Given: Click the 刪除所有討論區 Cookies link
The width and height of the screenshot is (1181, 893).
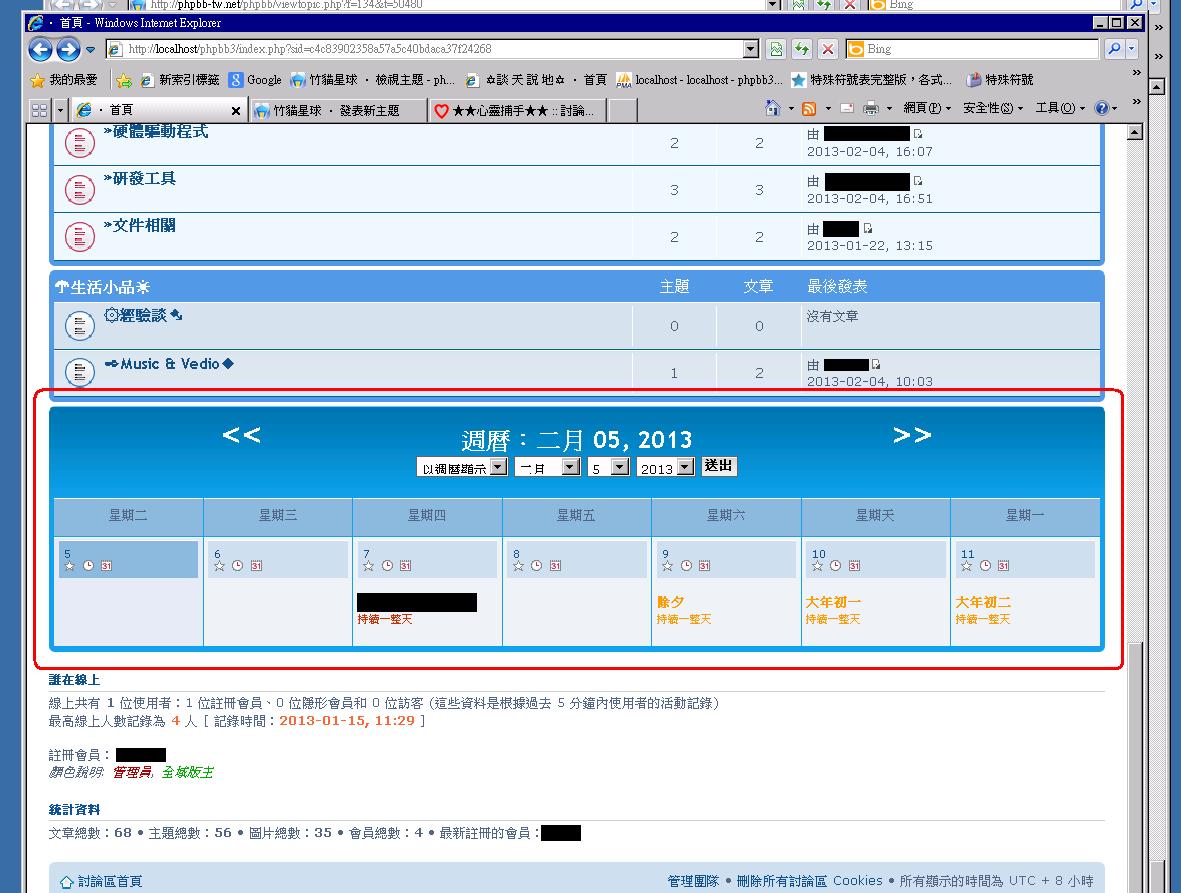Looking at the screenshot, I should [809, 881].
